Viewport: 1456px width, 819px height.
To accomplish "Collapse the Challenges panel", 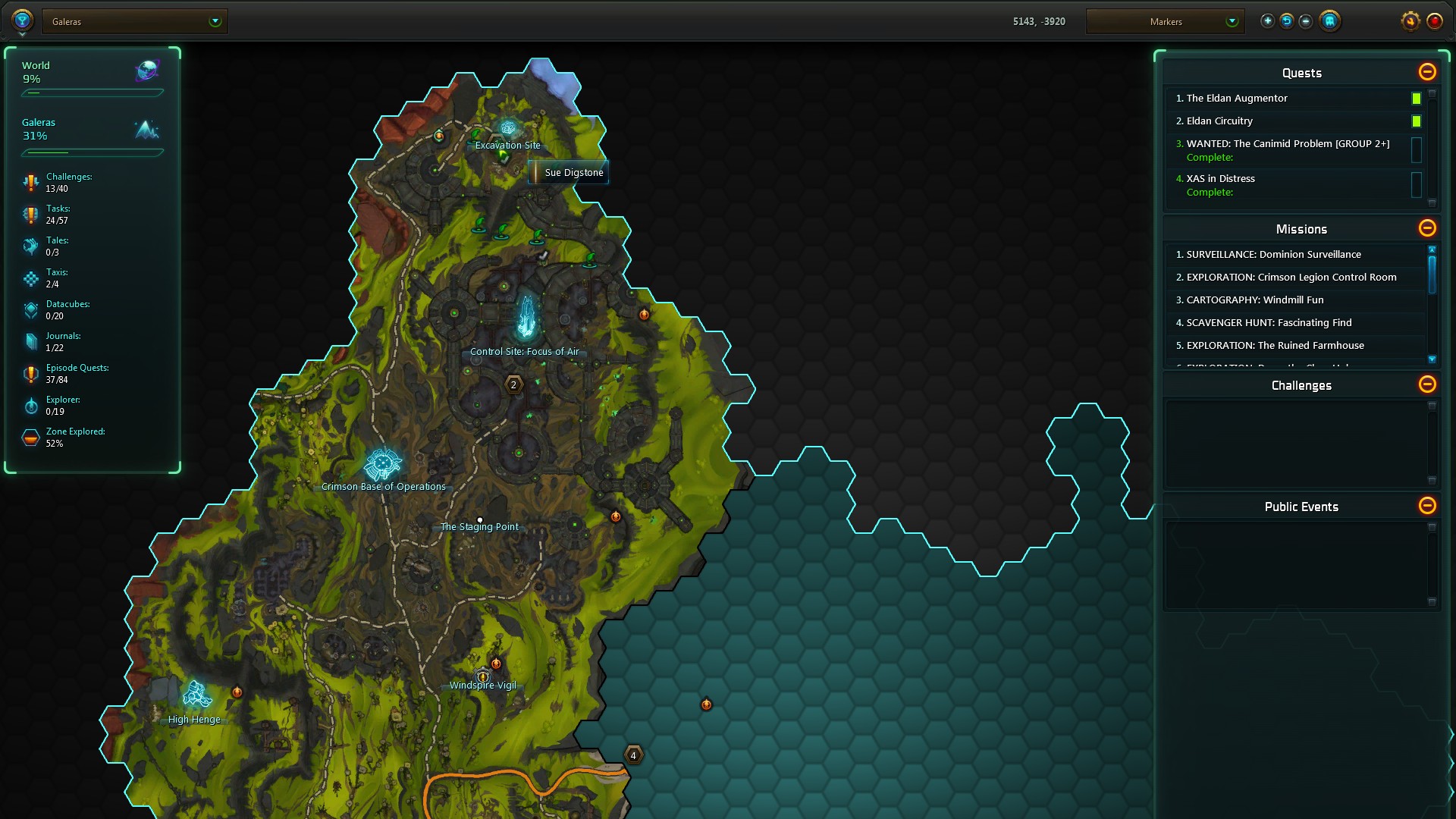I will coord(1427,384).
